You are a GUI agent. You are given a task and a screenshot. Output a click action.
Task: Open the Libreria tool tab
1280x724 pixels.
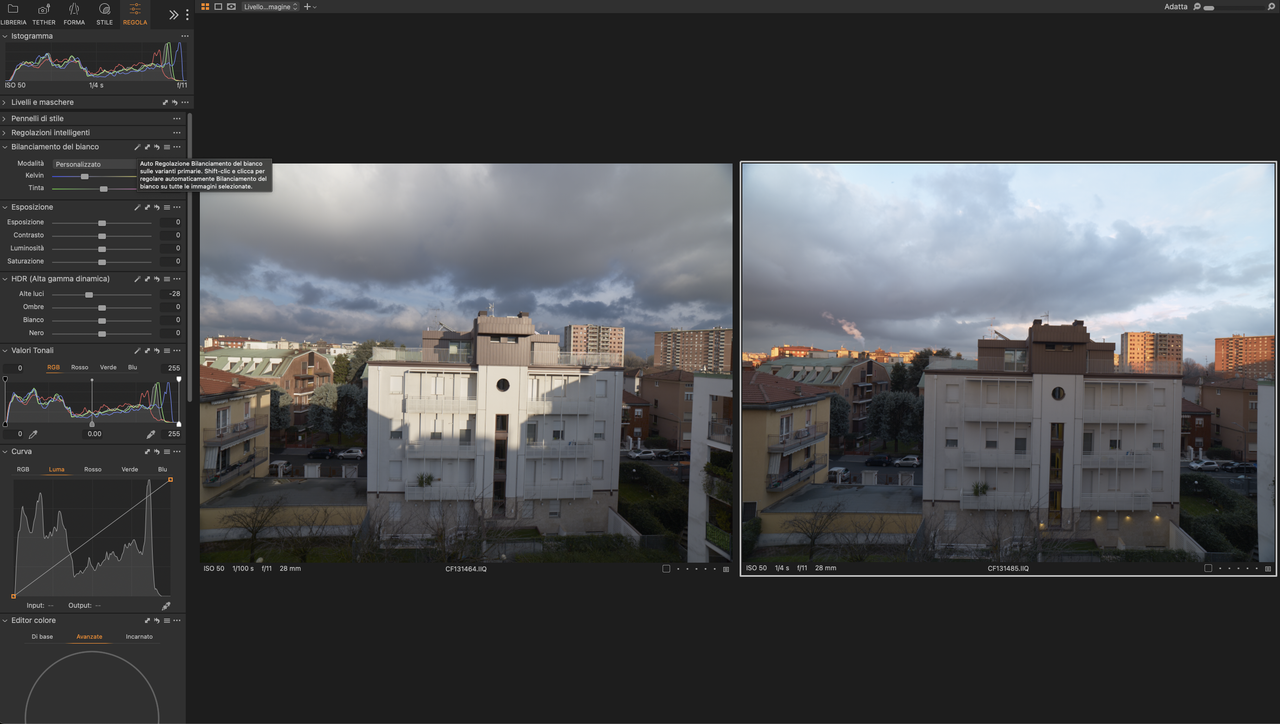(x=13, y=14)
